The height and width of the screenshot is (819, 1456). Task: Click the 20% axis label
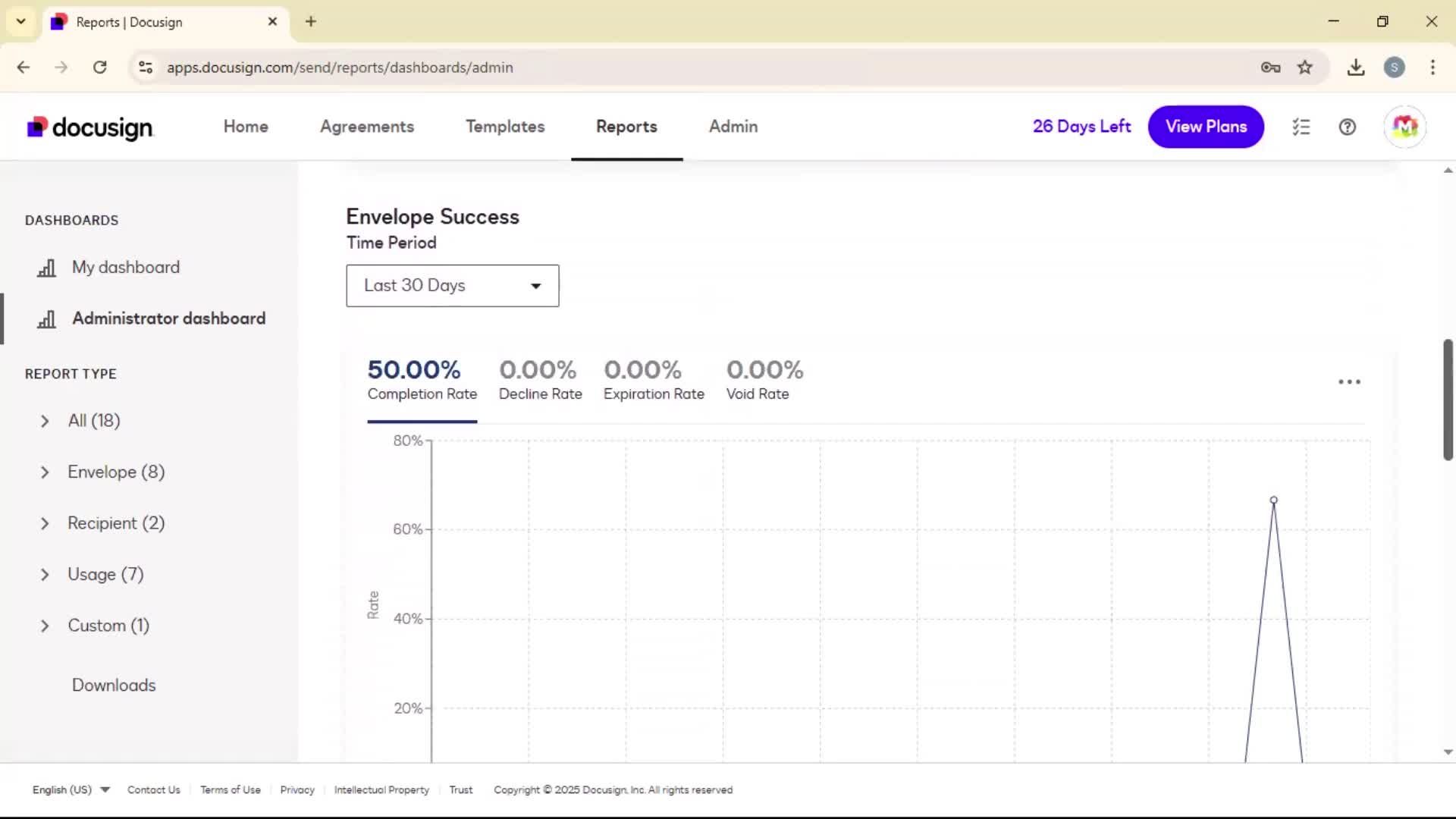tap(408, 708)
